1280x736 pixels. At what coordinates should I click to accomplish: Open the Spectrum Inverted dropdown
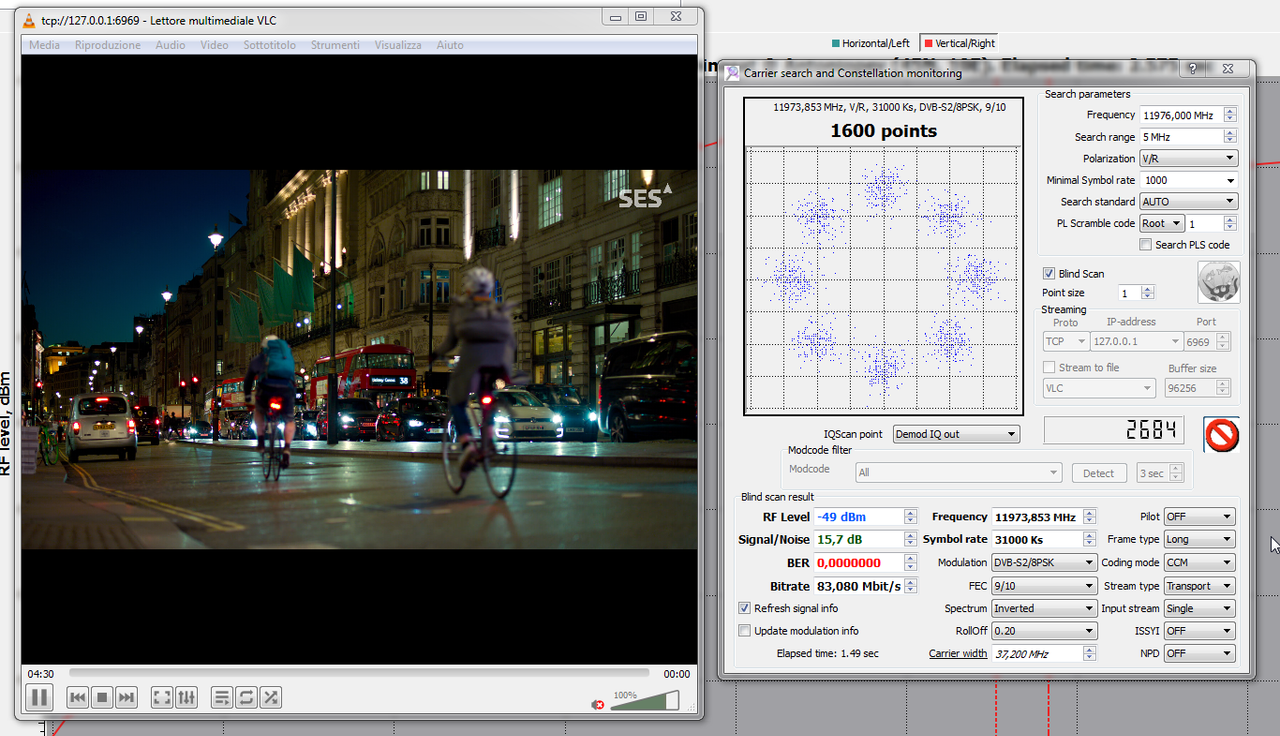point(1044,608)
